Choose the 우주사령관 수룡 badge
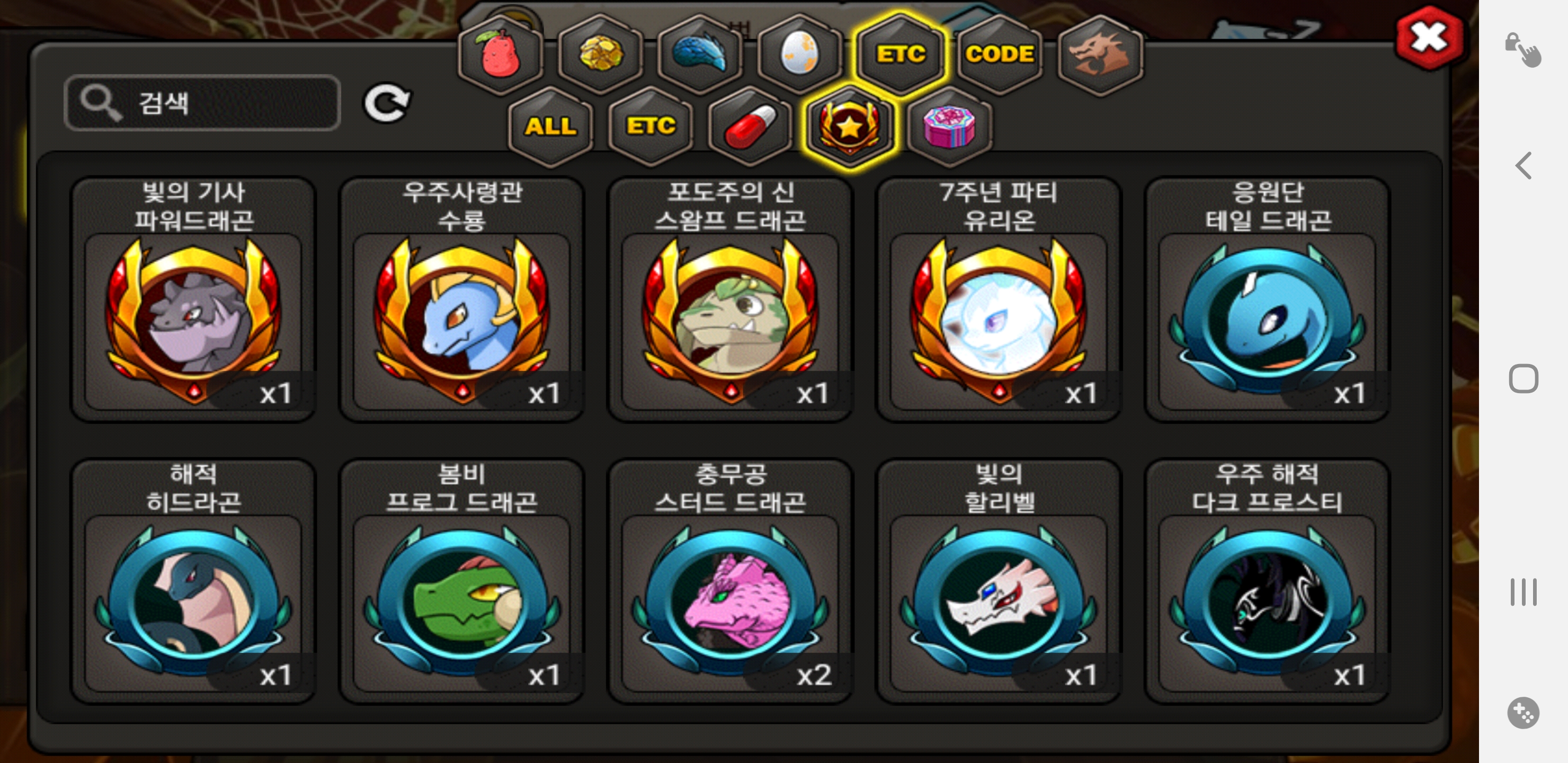The width and height of the screenshot is (1568, 763). point(462,299)
